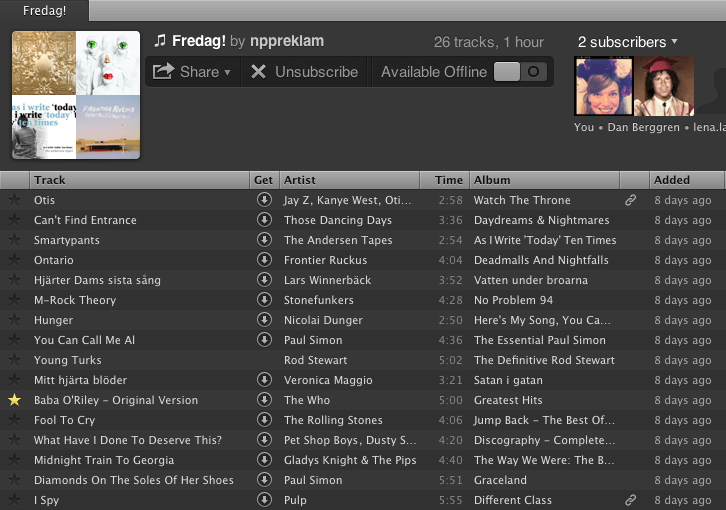Select the track What Have I Done To Deserve This?
Image resolution: width=726 pixels, height=510 pixels.
(128, 440)
